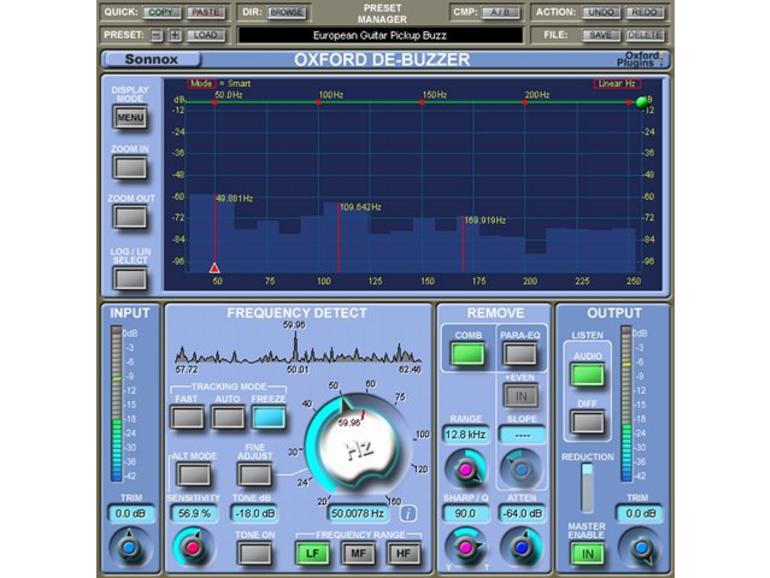Click the Reduction meter bar

(x=587, y=488)
